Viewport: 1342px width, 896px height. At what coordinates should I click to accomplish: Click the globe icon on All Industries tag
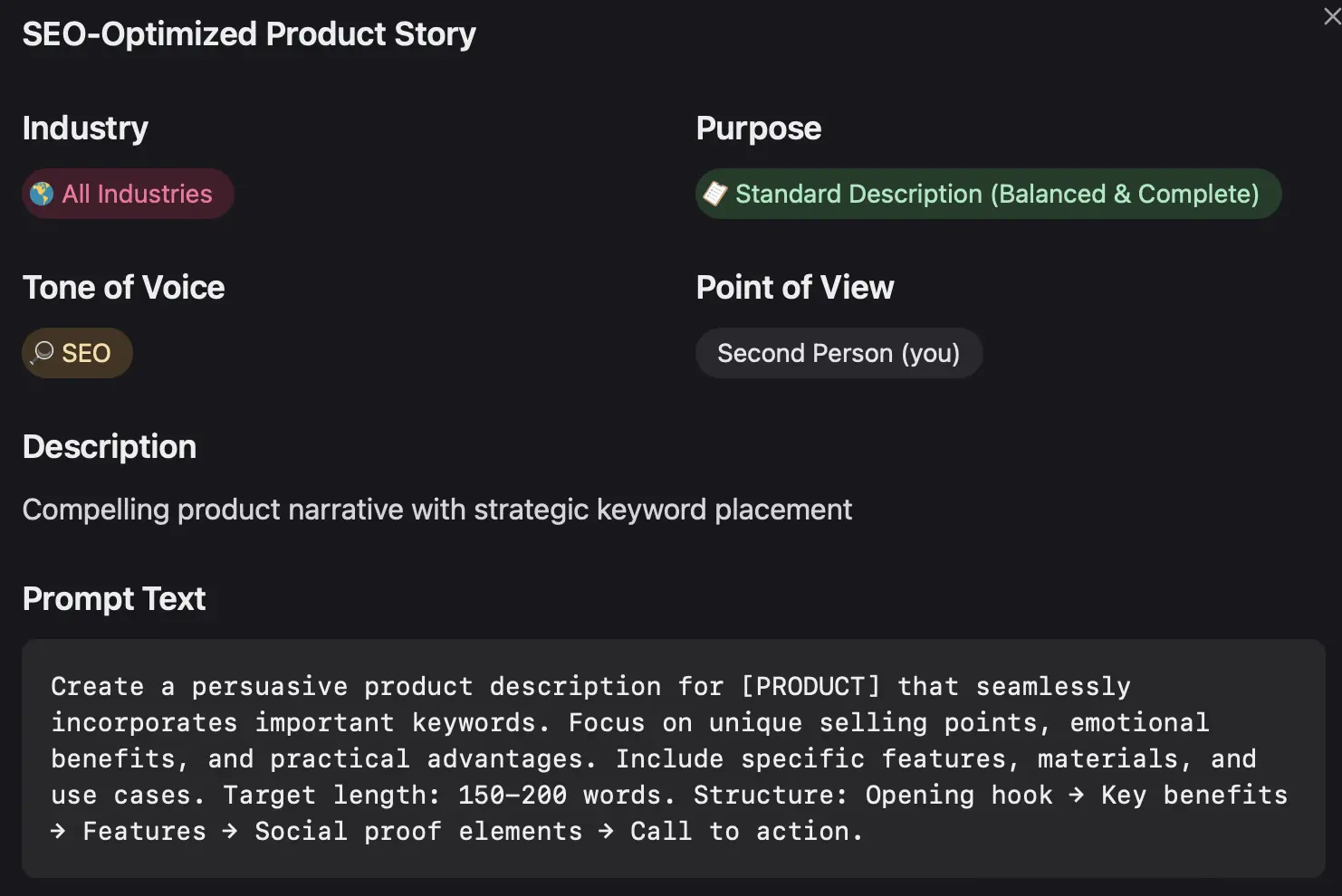click(x=43, y=194)
